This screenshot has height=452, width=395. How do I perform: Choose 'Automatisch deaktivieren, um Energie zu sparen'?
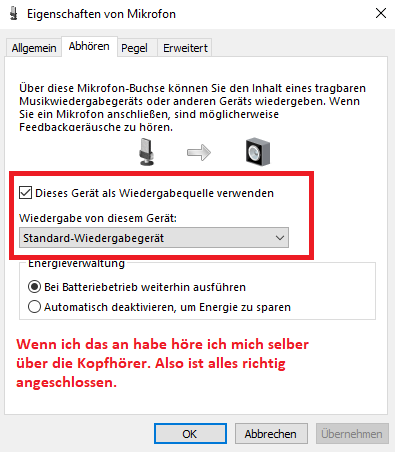tap(34, 307)
